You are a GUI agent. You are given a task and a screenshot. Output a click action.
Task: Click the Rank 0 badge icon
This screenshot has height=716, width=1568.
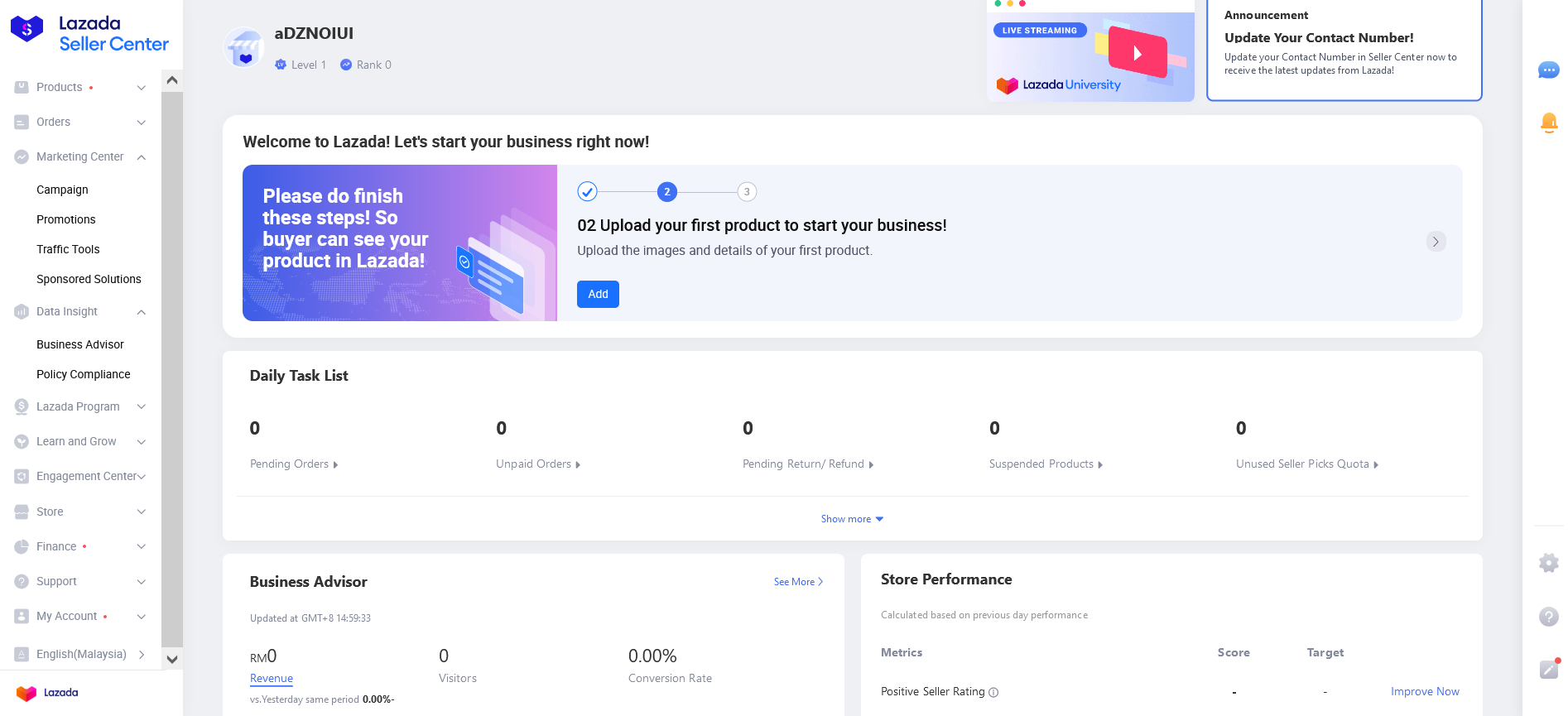(346, 65)
